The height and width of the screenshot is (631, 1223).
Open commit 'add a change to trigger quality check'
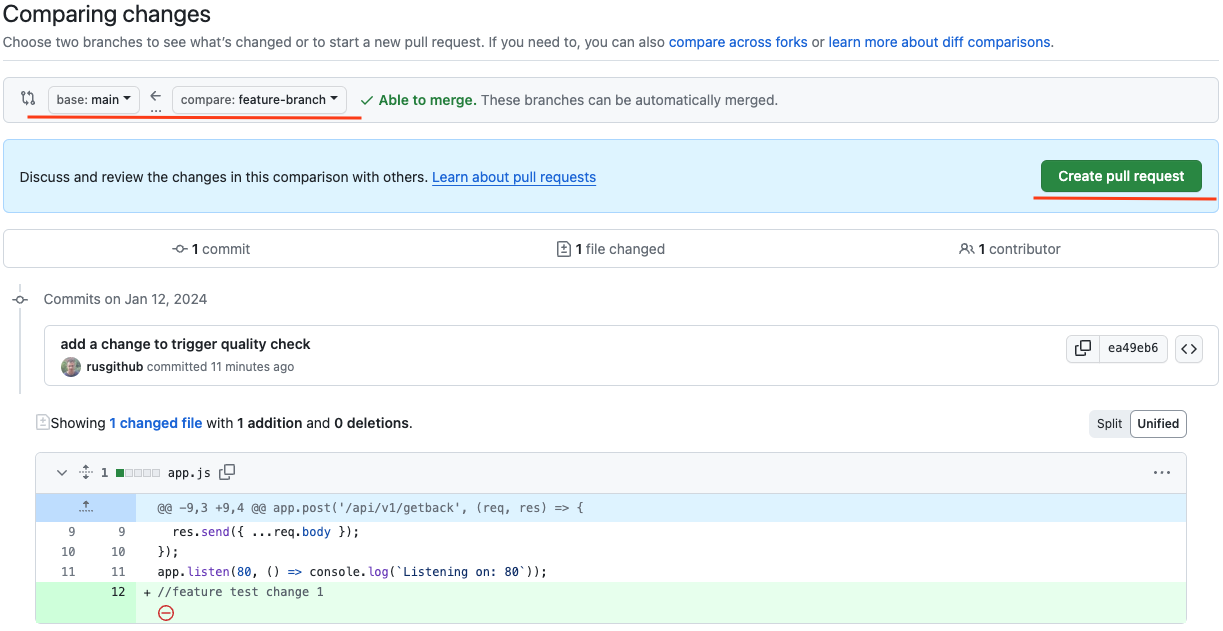click(x=186, y=344)
